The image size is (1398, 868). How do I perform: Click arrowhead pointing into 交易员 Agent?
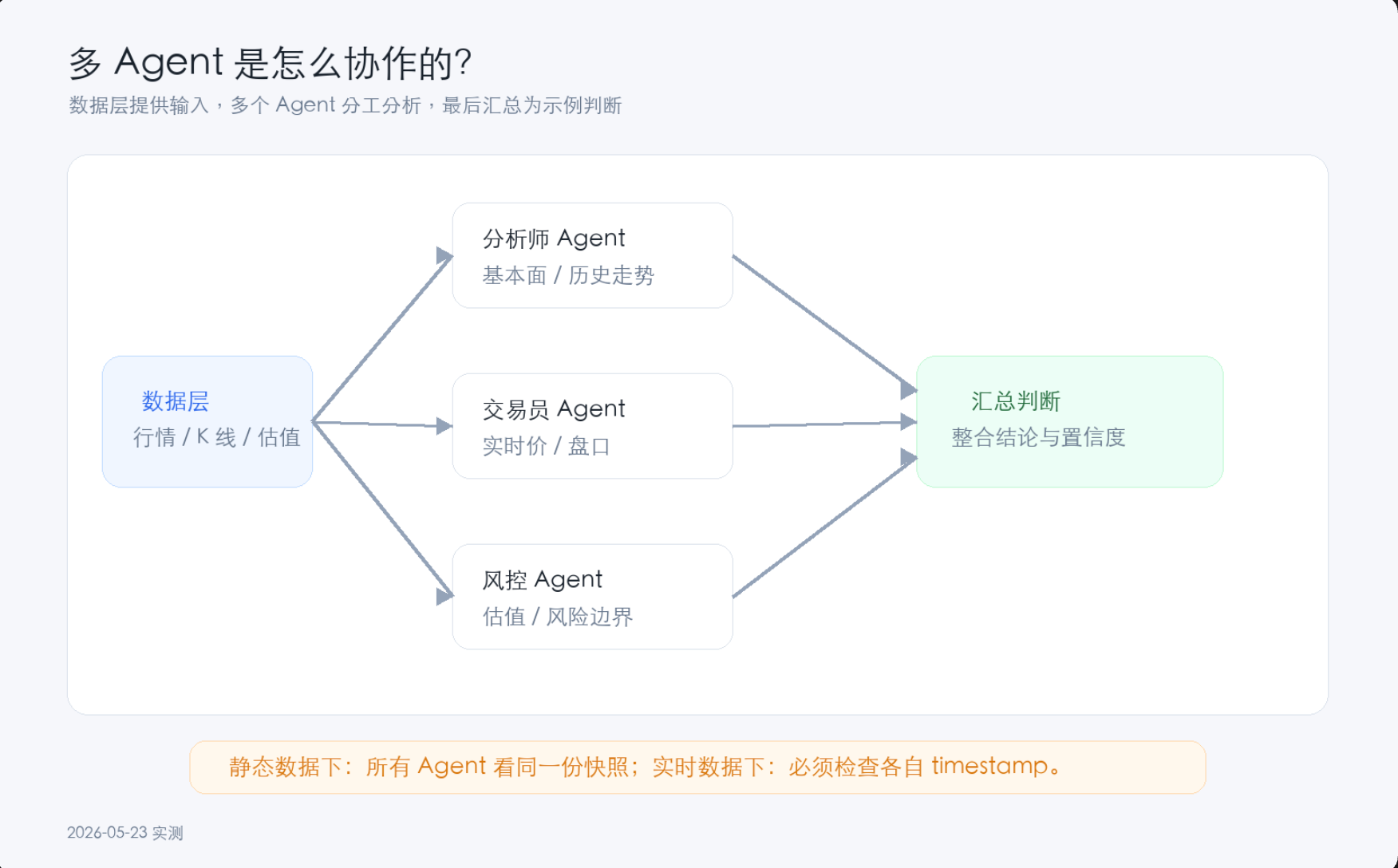pos(444,426)
